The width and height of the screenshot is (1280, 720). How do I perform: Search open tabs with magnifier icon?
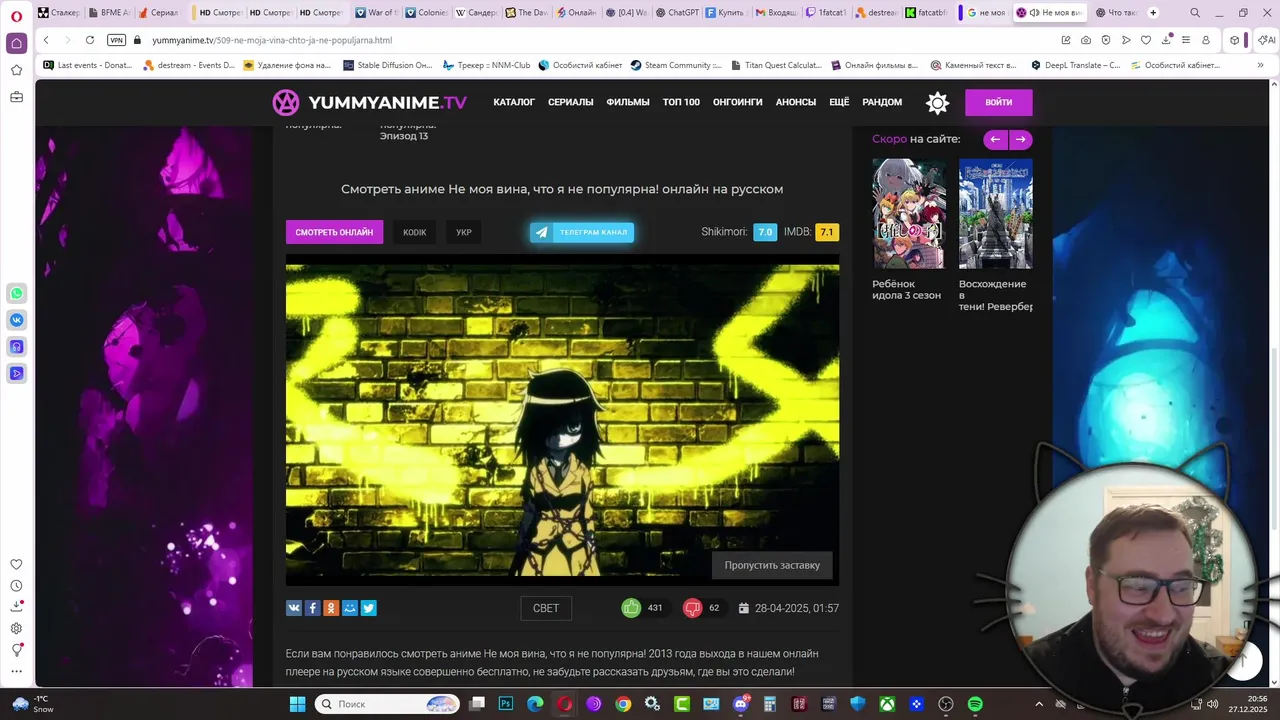coord(1195,13)
